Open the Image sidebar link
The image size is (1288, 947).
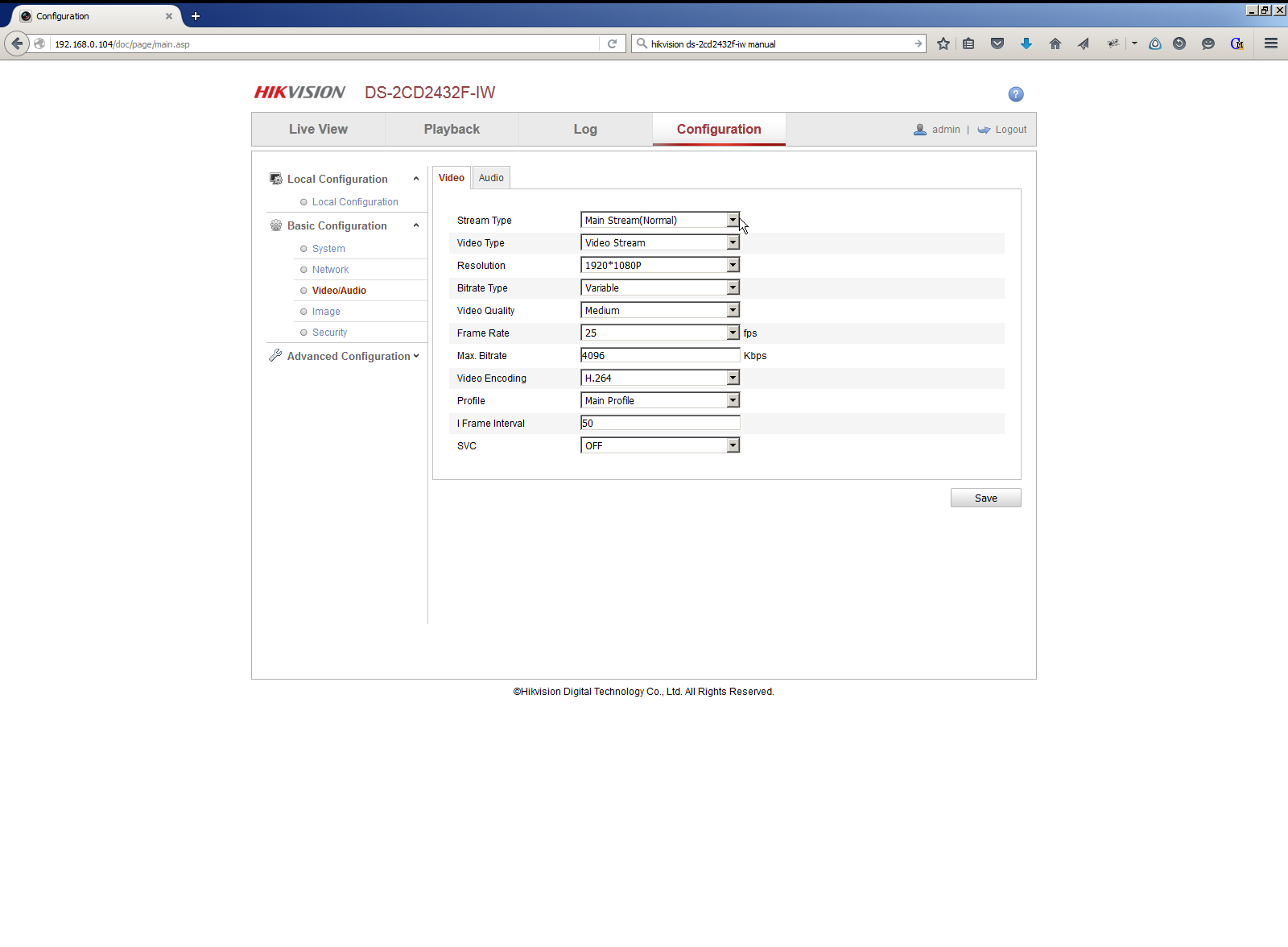point(326,312)
